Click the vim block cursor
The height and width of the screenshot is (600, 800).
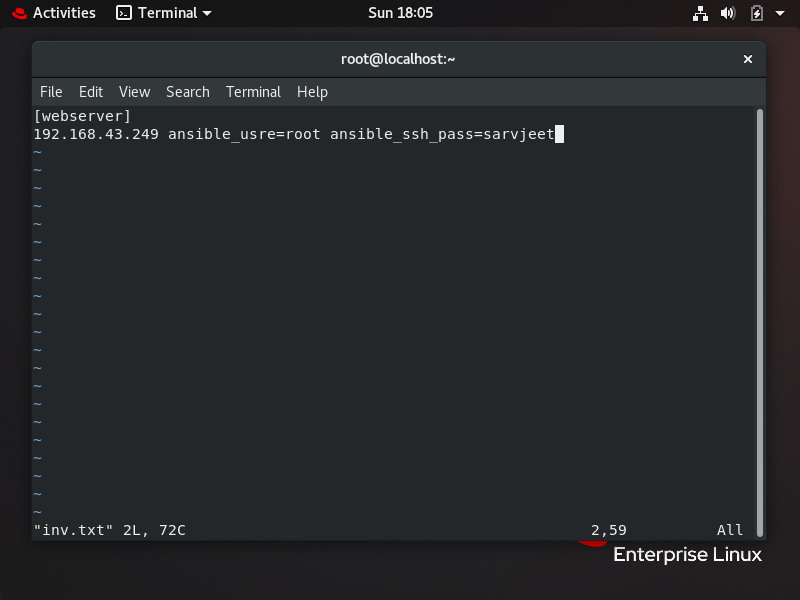click(559, 134)
